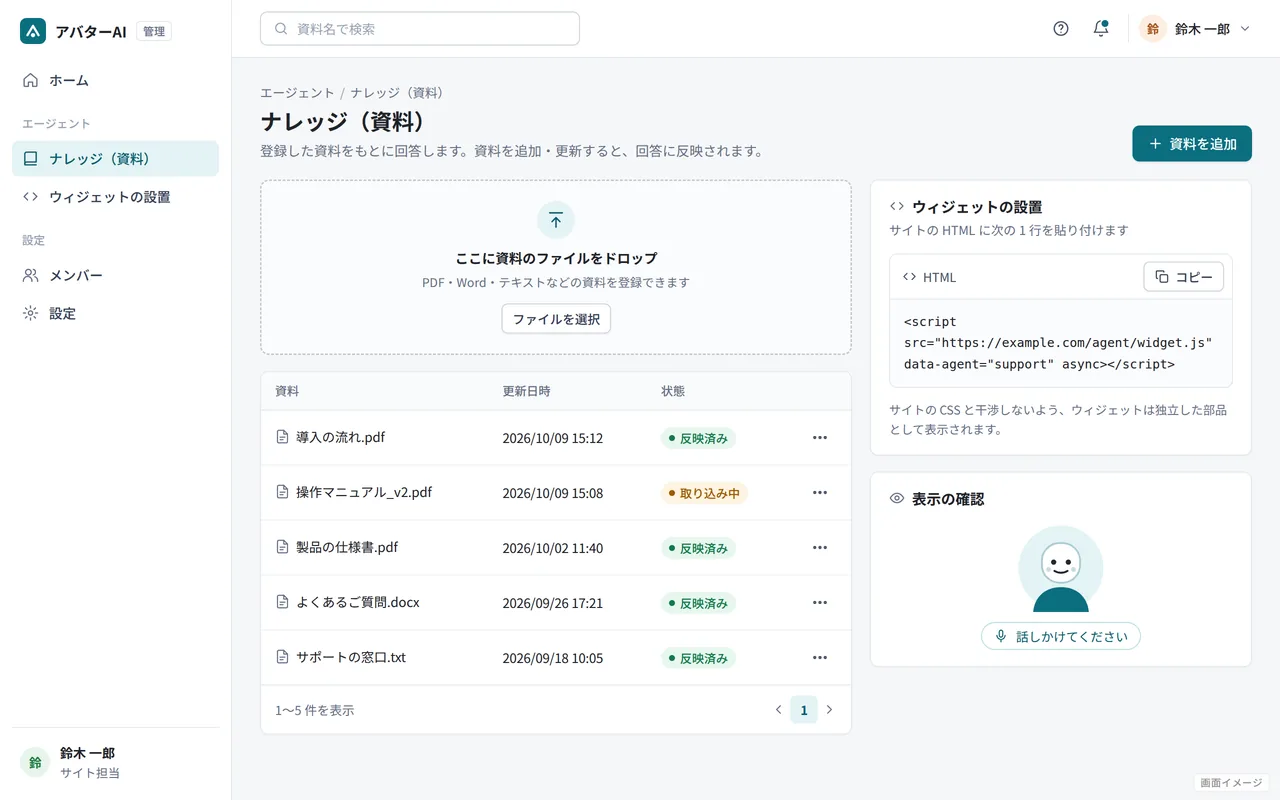Screen dimensions: 1280x800
Task: Click the 更新日時 column header
Action: (x=526, y=391)
